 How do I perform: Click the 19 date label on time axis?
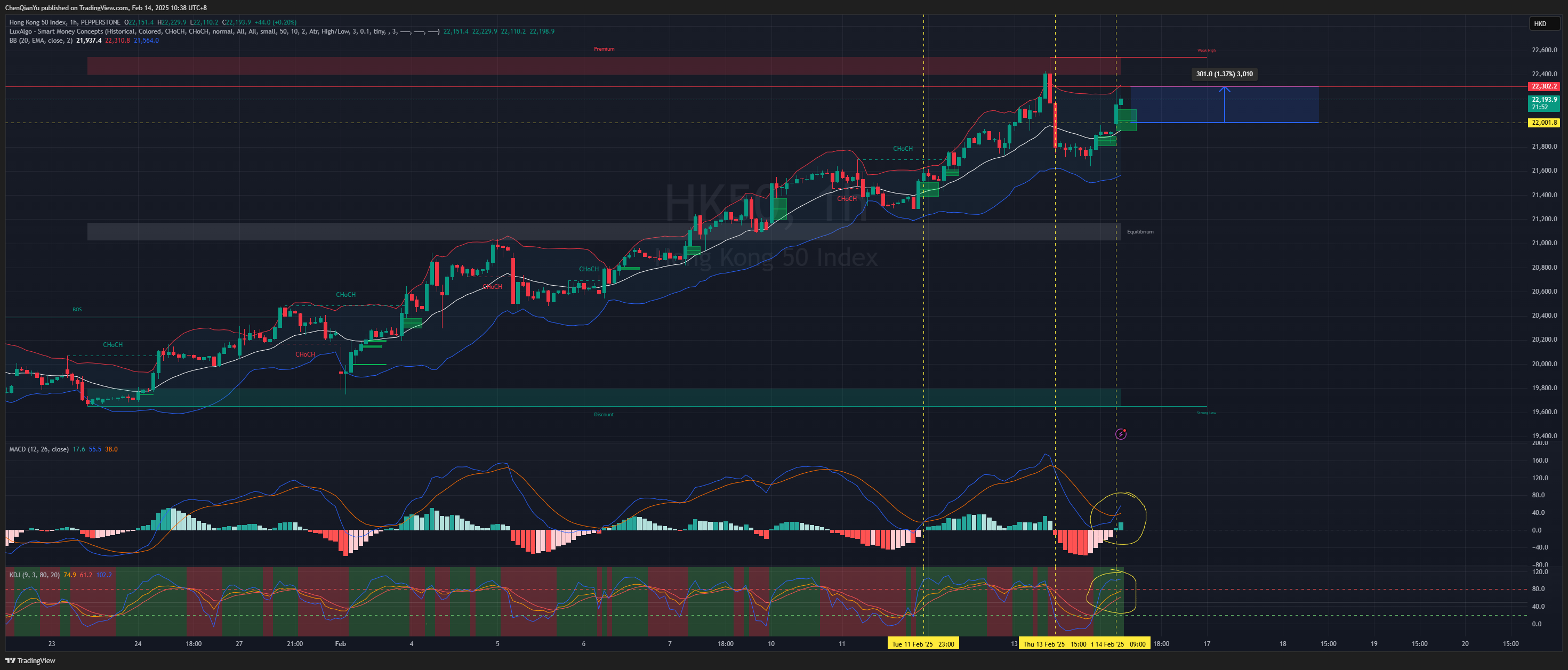[x=1374, y=643]
